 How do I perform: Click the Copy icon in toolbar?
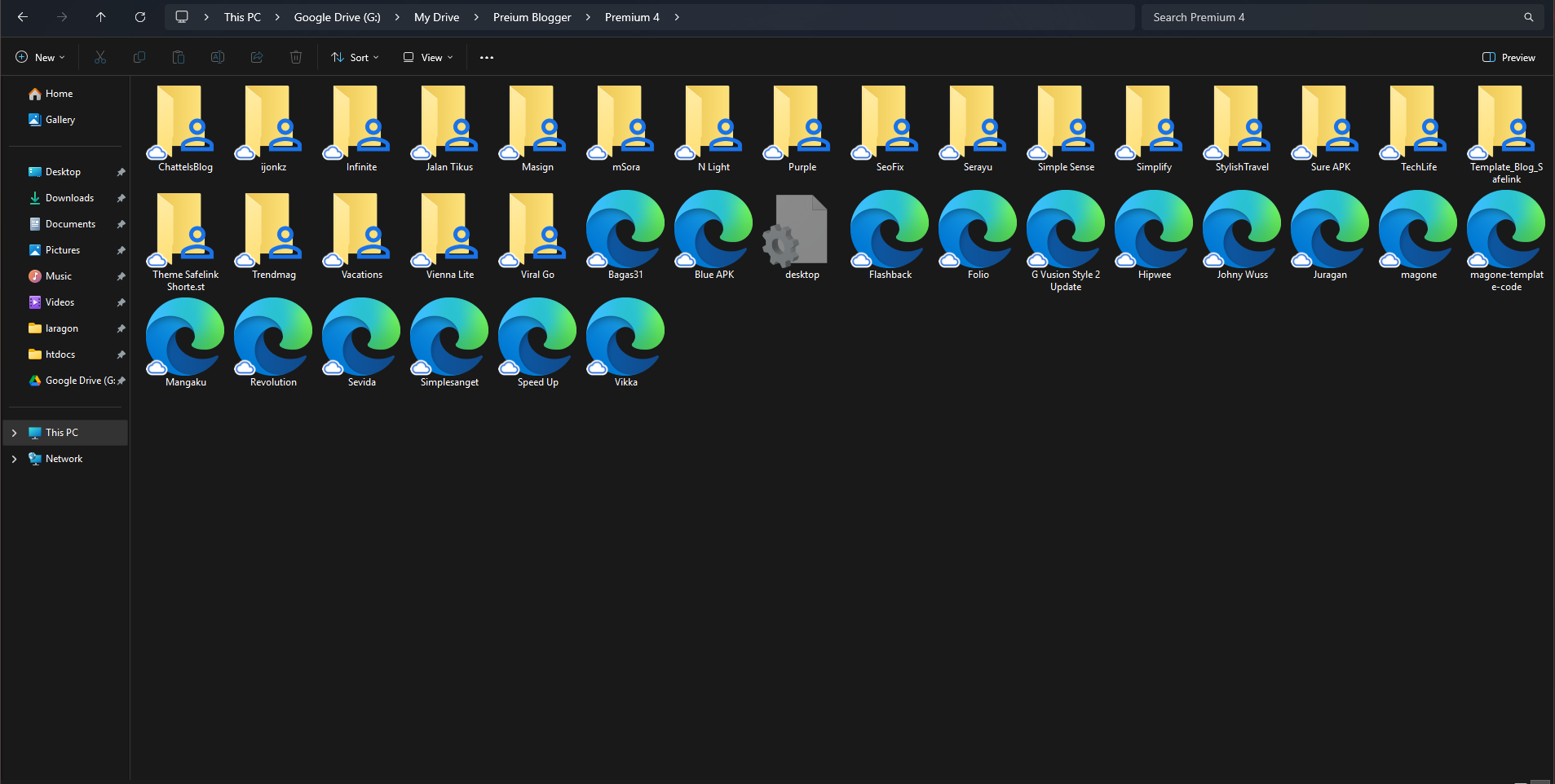139,57
